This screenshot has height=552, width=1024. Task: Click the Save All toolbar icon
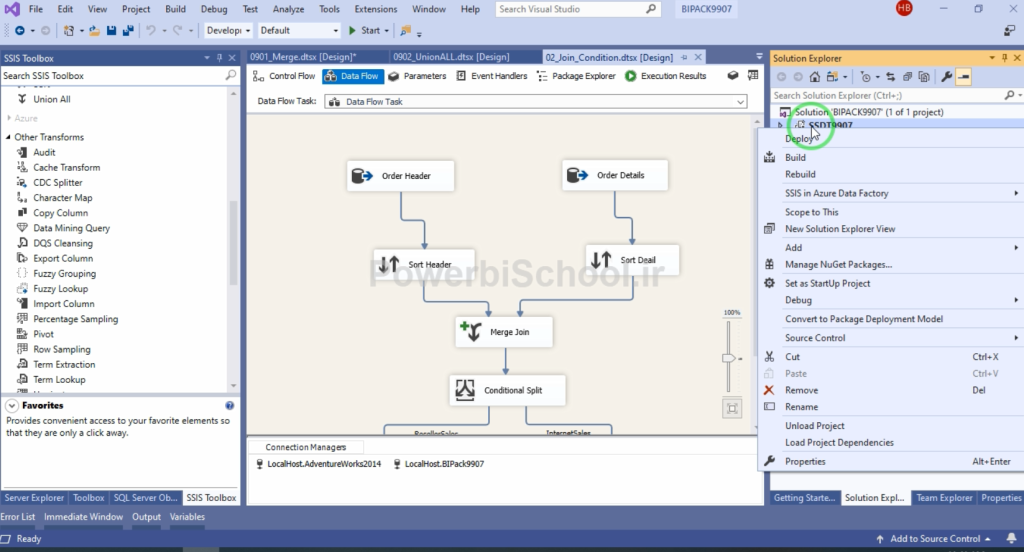126,30
